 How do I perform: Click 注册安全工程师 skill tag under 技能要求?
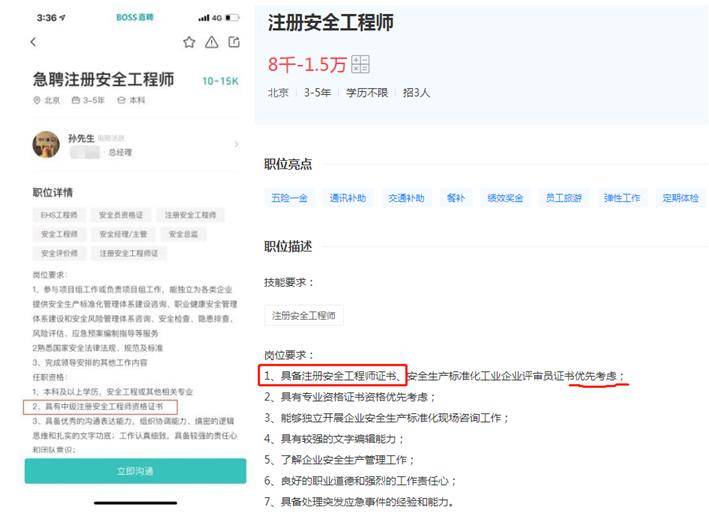(303, 316)
